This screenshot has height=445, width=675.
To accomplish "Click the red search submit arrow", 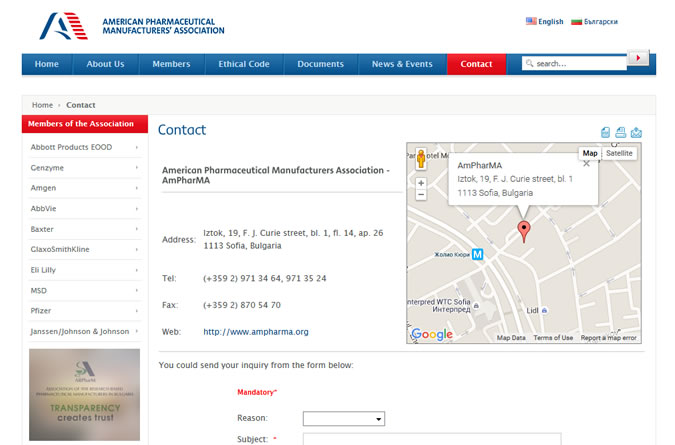I will 638,58.
